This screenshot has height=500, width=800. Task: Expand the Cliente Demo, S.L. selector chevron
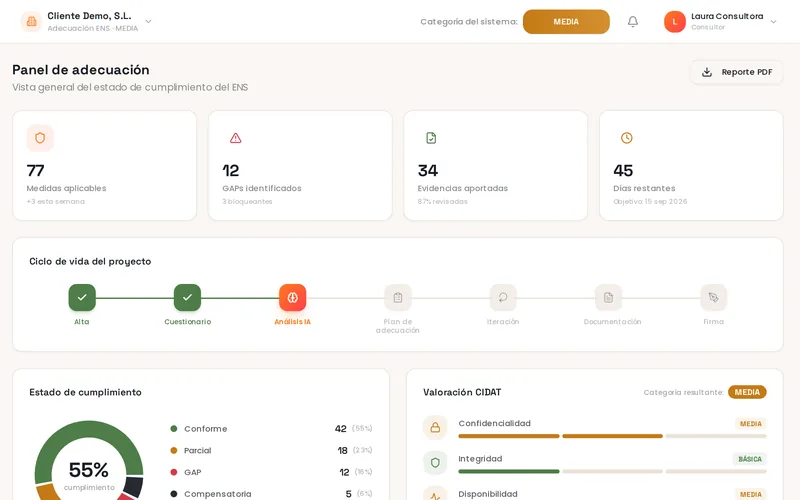pos(148,21)
